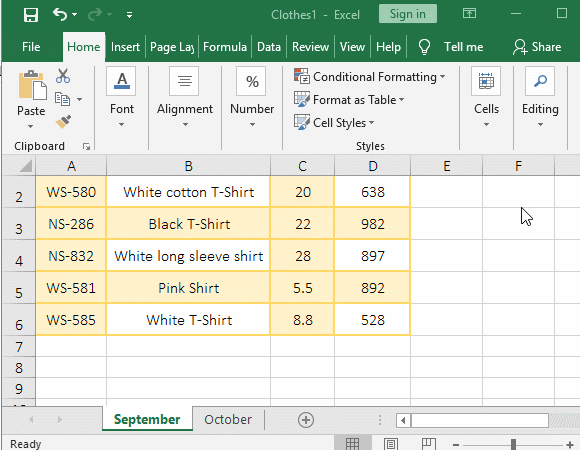
Task: Select cell Black T-Shirt
Action: 188,224
